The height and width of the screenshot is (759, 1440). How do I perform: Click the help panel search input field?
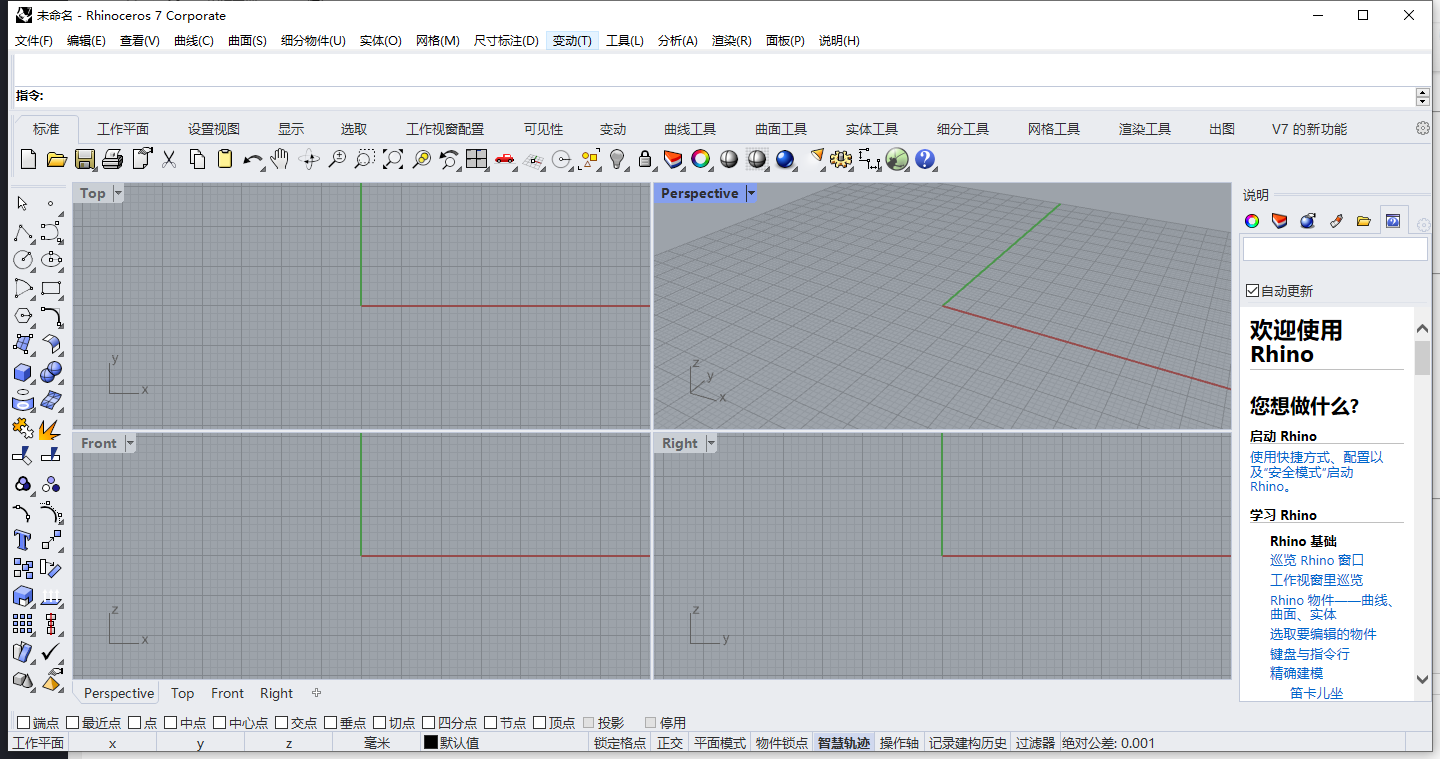[1334, 249]
